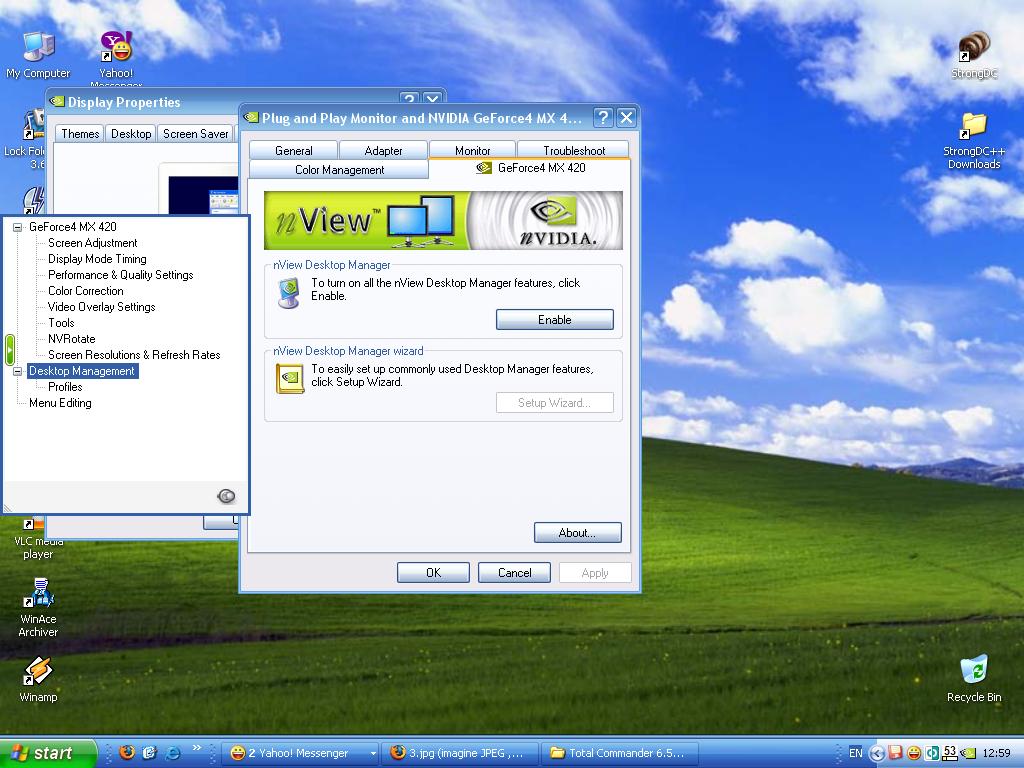The image size is (1024, 768).
Task: Open WinAce Archiver desktop shortcut
Action: point(38,607)
